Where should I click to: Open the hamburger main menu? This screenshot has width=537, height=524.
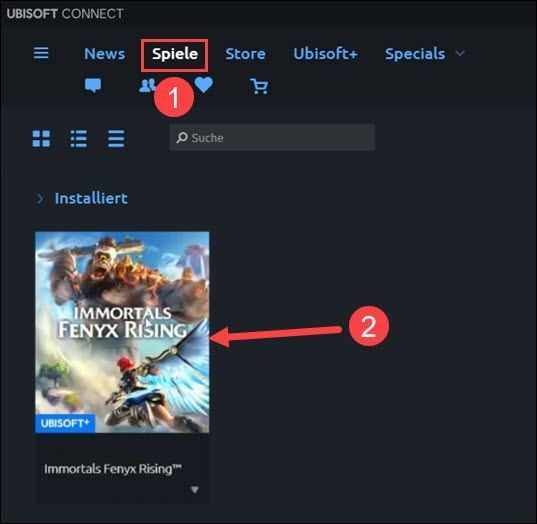(x=41, y=53)
